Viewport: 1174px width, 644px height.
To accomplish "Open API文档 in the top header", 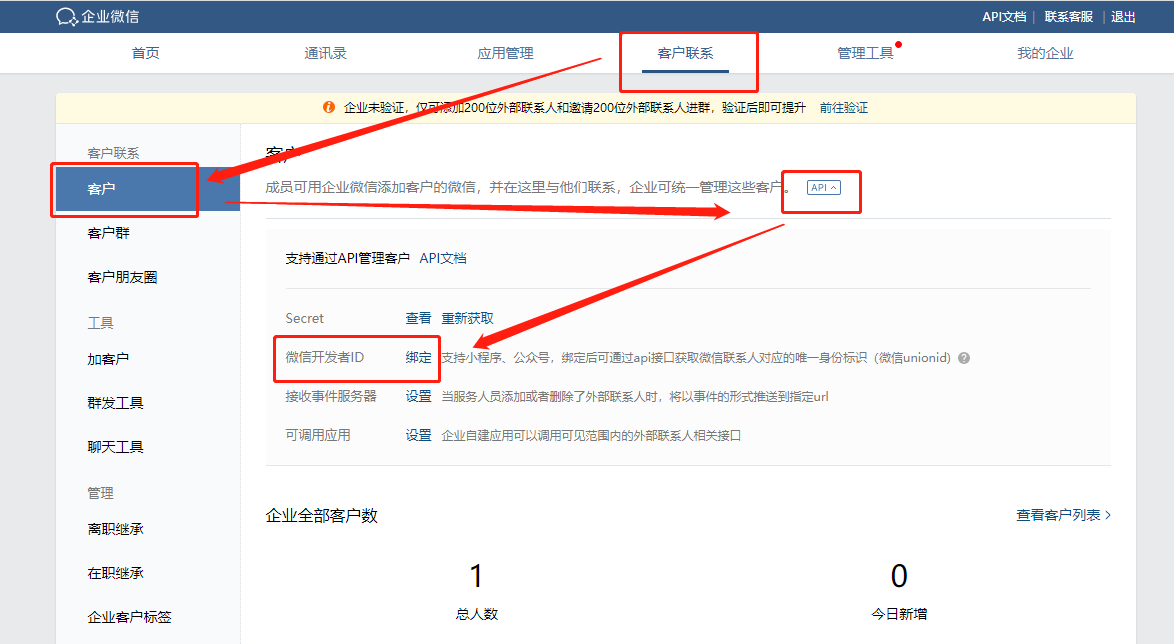I will [1004, 16].
